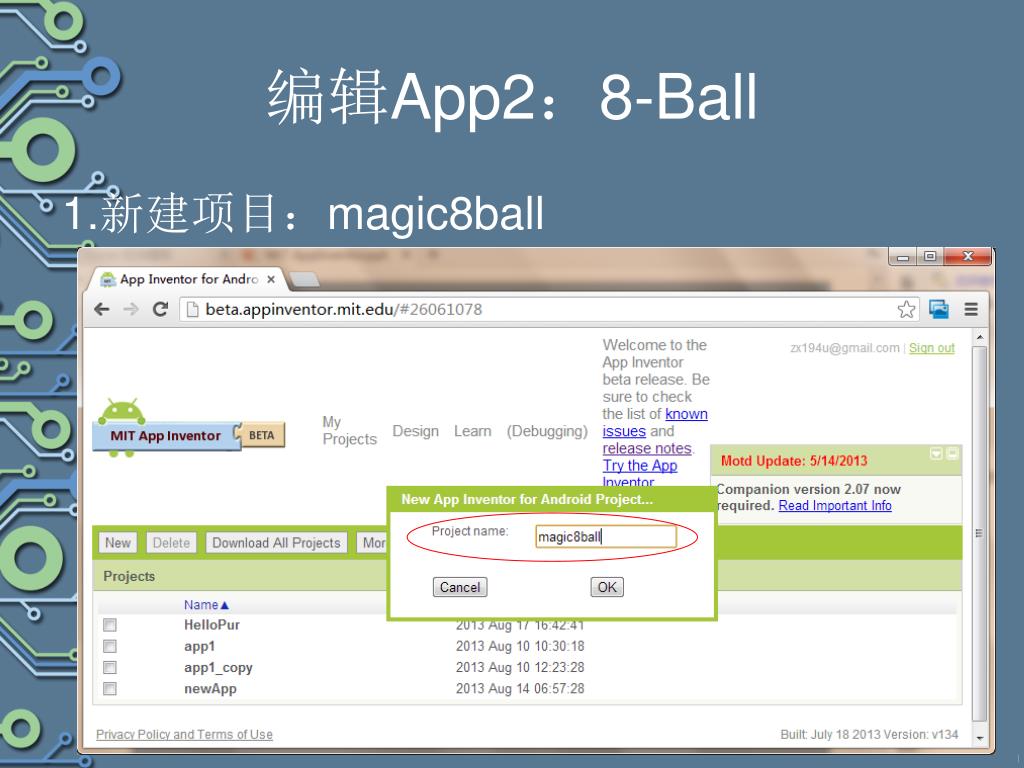1024x768 pixels.
Task: Focus the Project name input field
Action: [x=606, y=537]
